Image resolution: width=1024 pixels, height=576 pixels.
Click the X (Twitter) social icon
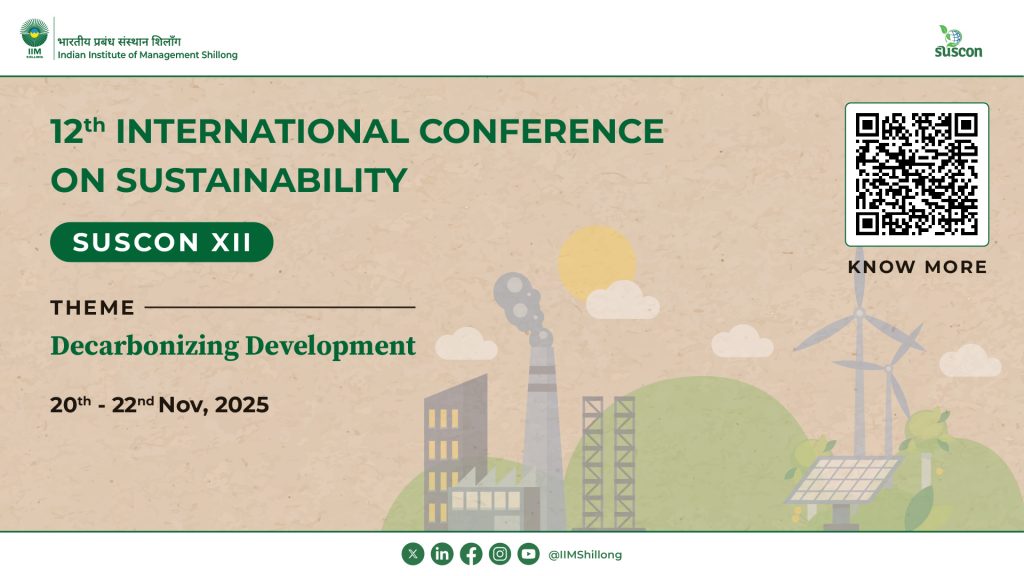tap(413, 554)
